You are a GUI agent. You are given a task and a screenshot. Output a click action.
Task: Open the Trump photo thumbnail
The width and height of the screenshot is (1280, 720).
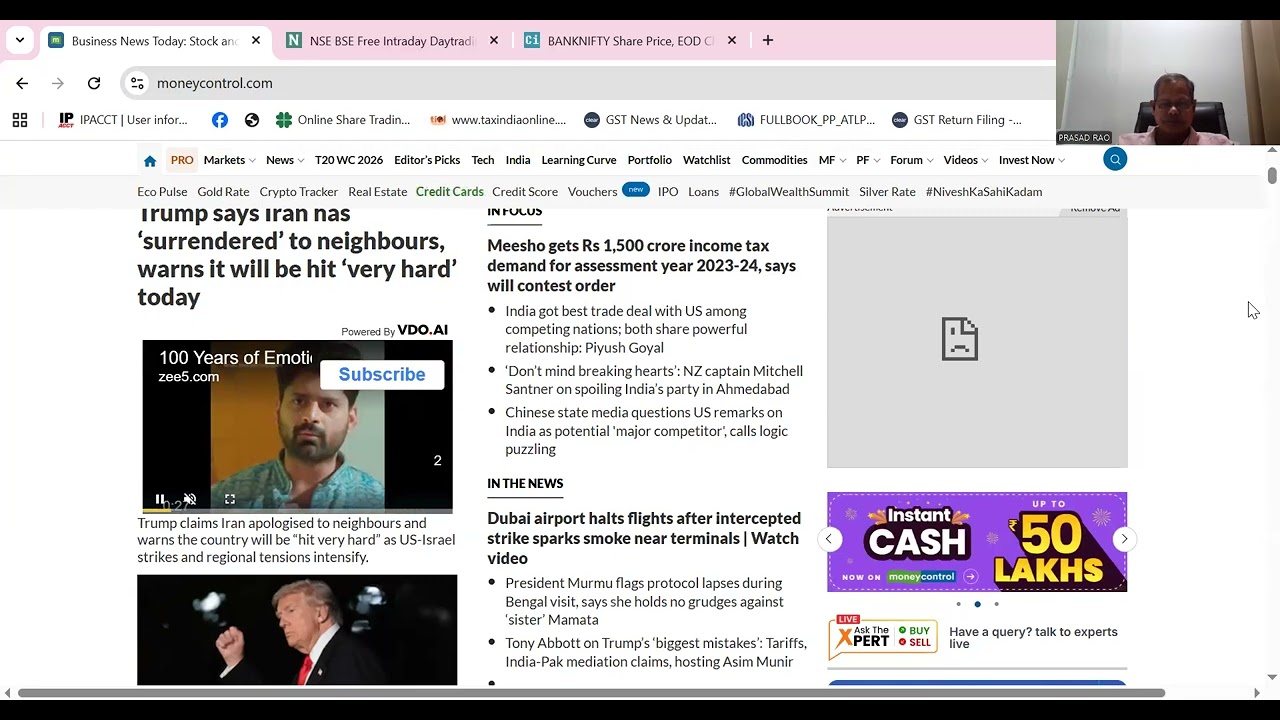coord(297,630)
